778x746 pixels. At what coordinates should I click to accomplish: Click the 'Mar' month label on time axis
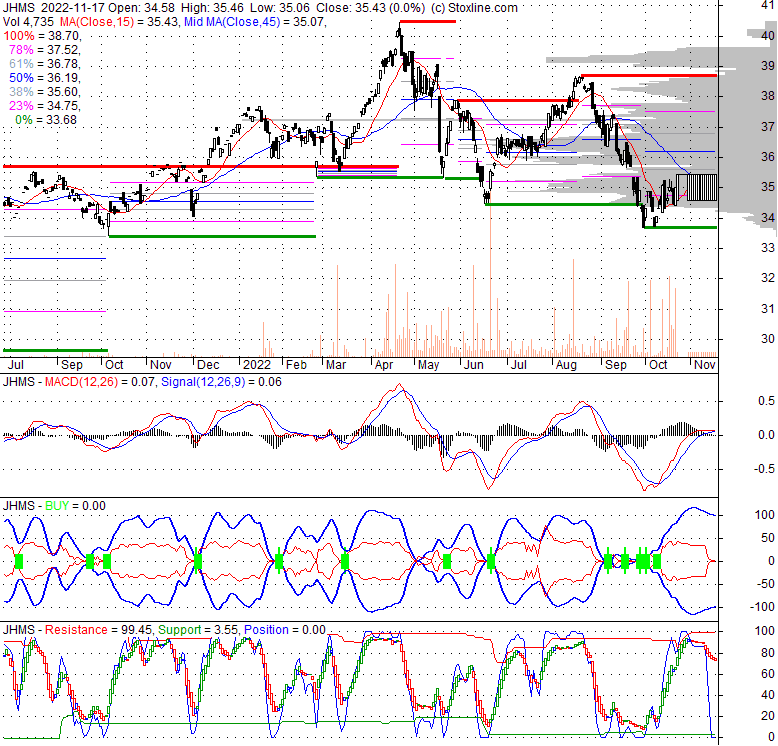336,365
